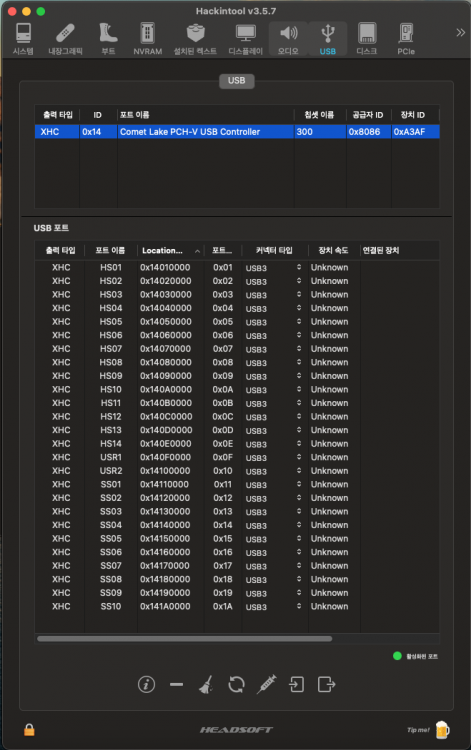
Task: Click port value 0x0B
Action: click(223, 403)
